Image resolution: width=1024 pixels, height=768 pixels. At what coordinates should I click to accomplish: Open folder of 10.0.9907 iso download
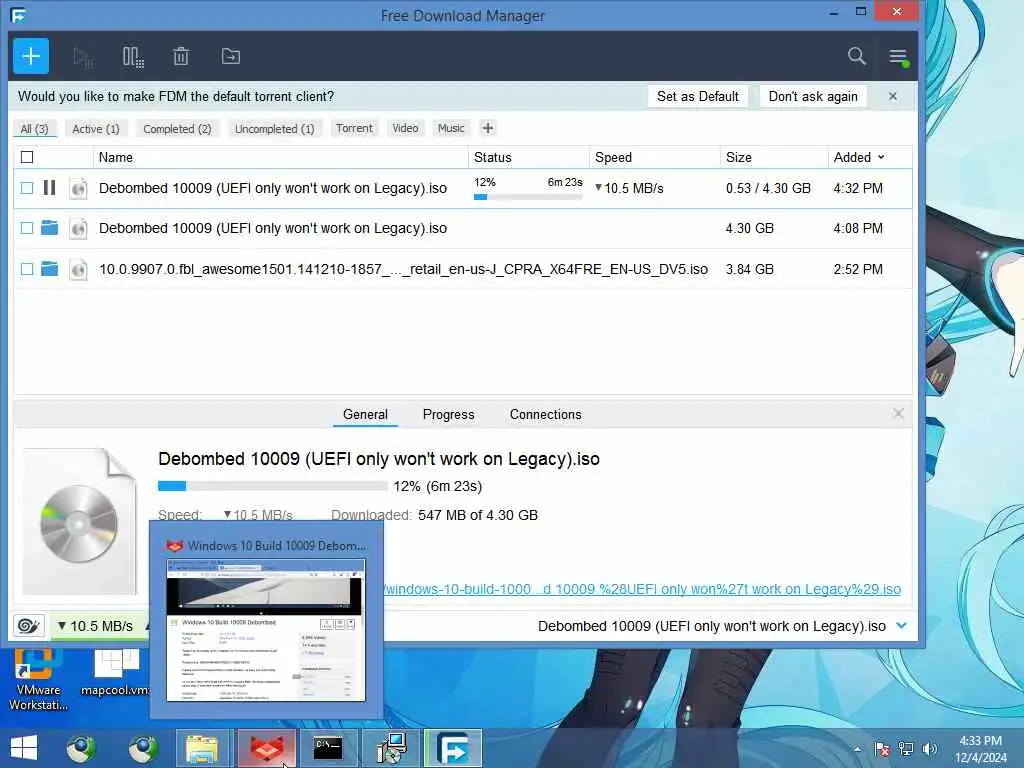click(49, 268)
